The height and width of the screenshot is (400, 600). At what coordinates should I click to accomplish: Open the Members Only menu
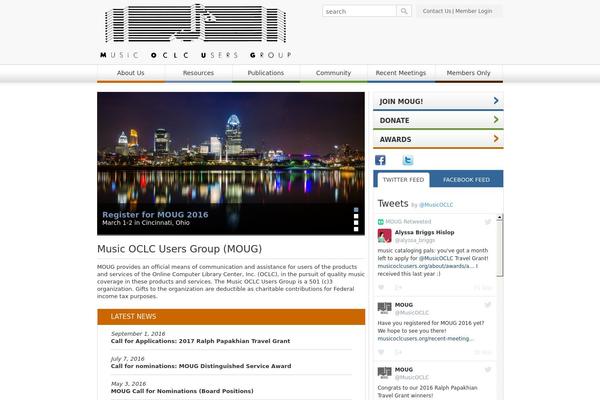tap(468, 73)
